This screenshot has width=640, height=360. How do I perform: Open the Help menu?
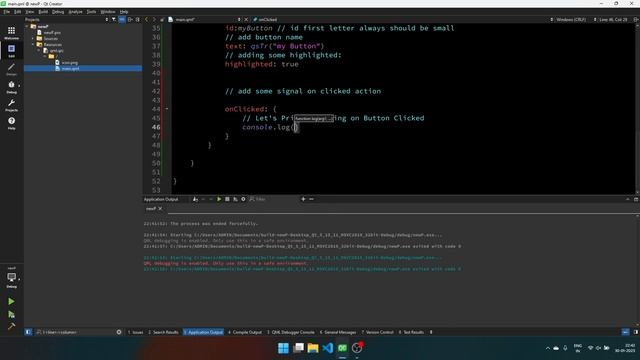(x=124, y=12)
